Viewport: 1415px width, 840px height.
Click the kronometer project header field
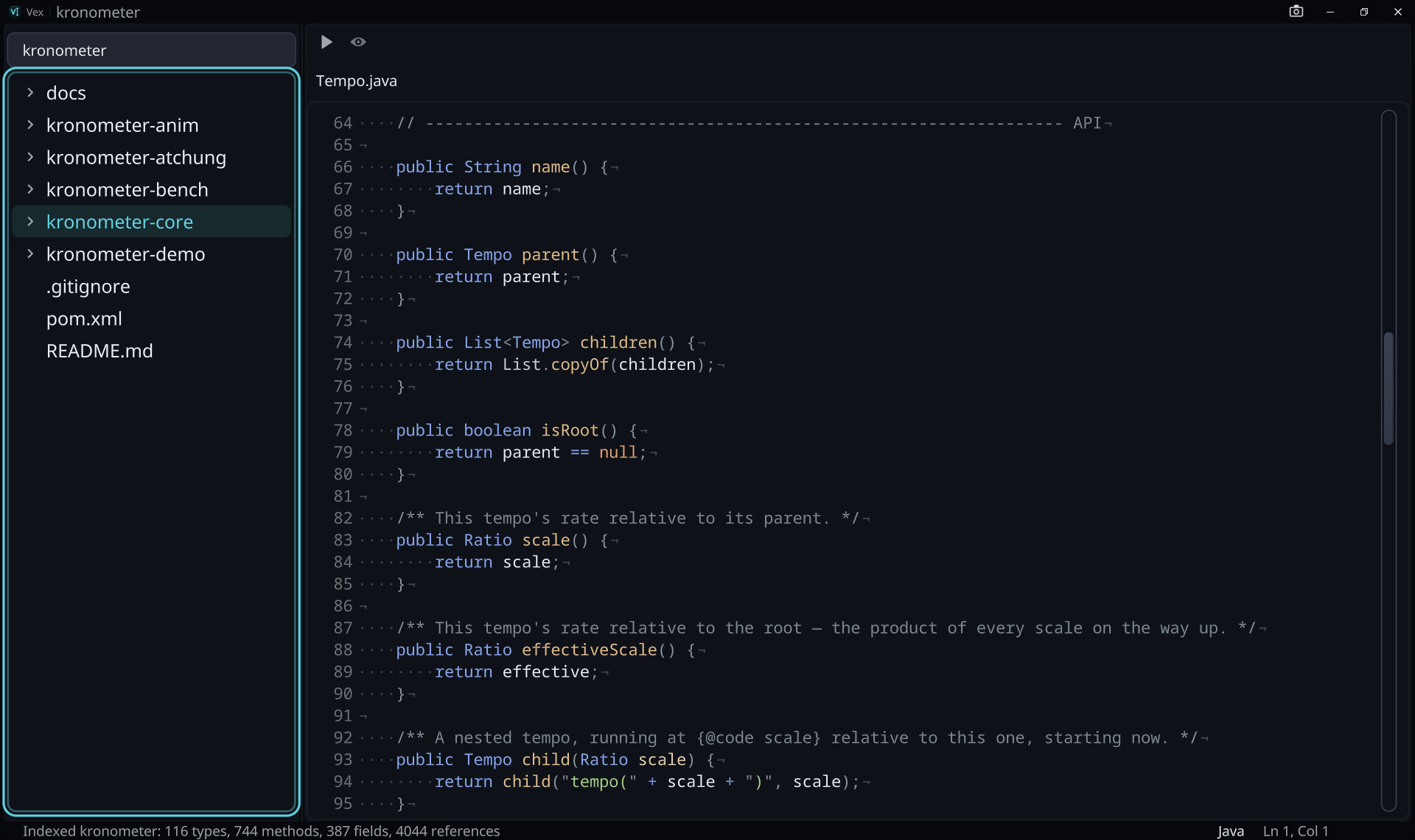(x=152, y=50)
